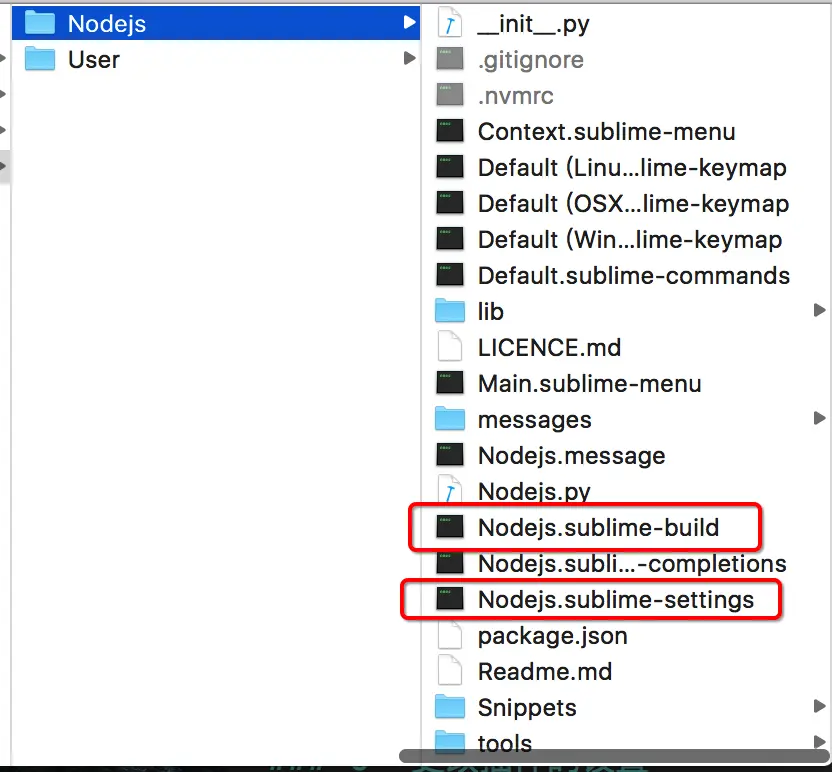This screenshot has width=832, height=772.
Task: Click the Context.sublime-menu file icon
Action: (x=449, y=131)
